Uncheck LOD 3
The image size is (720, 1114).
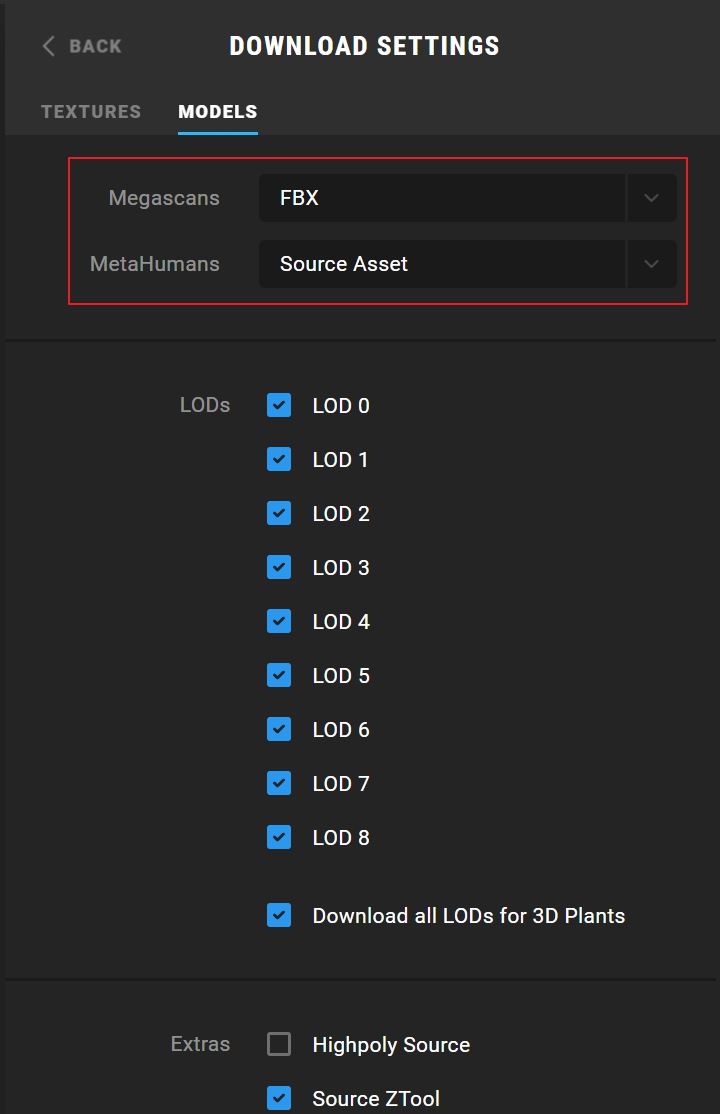(x=279, y=567)
